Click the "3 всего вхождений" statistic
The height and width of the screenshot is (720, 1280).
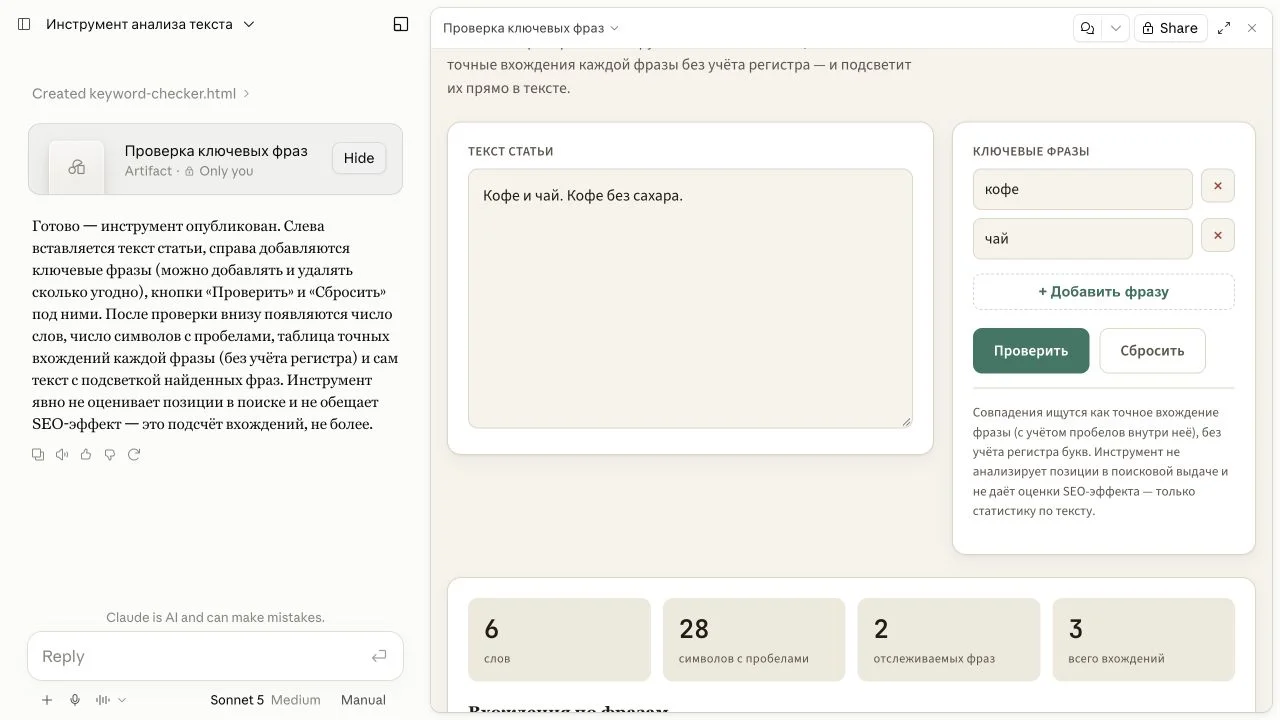coord(1144,640)
